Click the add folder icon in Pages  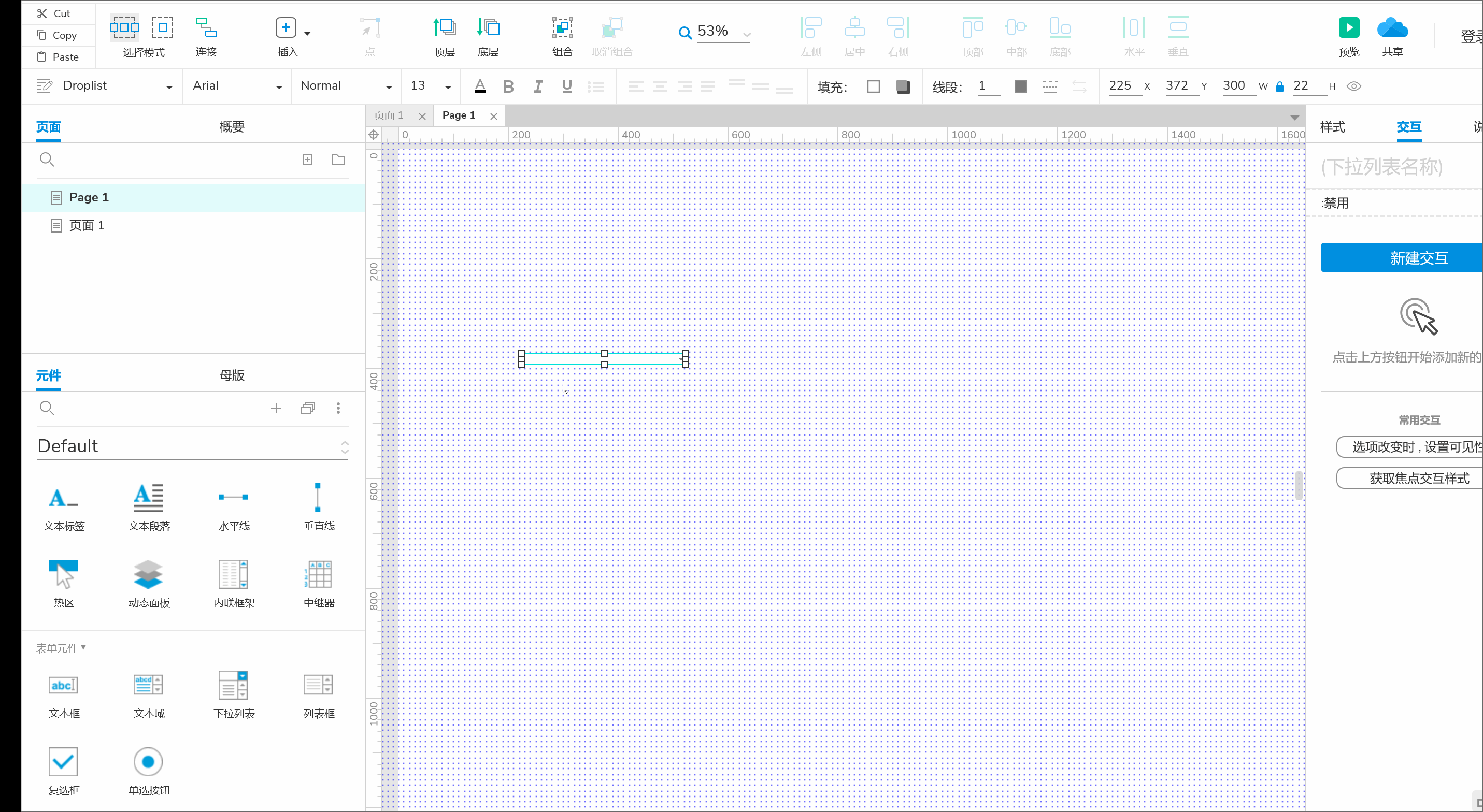pos(338,160)
